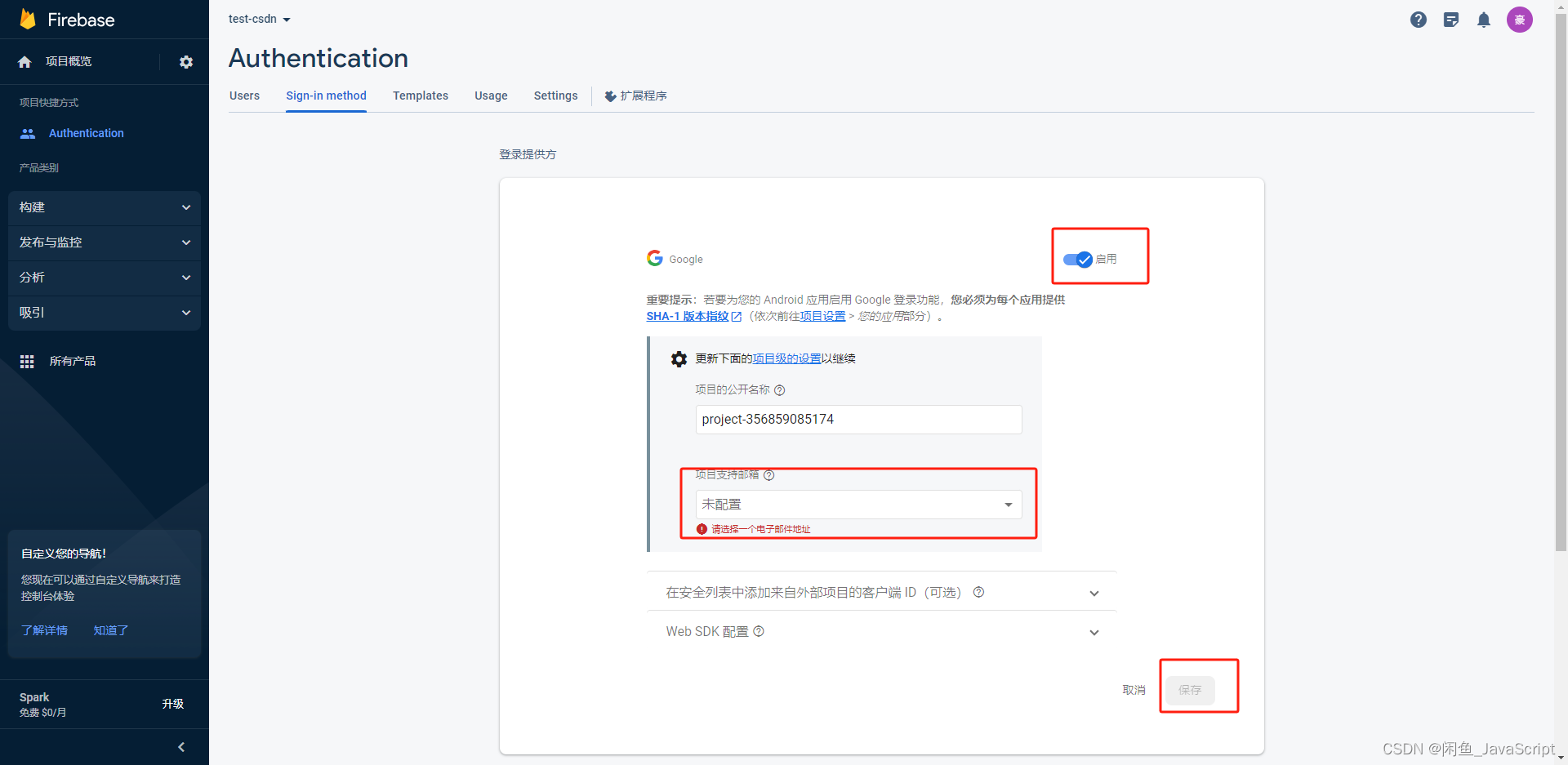This screenshot has width=1568, height=765.
Task: Click gear icon next to 更新下面的
Action: coord(679,358)
